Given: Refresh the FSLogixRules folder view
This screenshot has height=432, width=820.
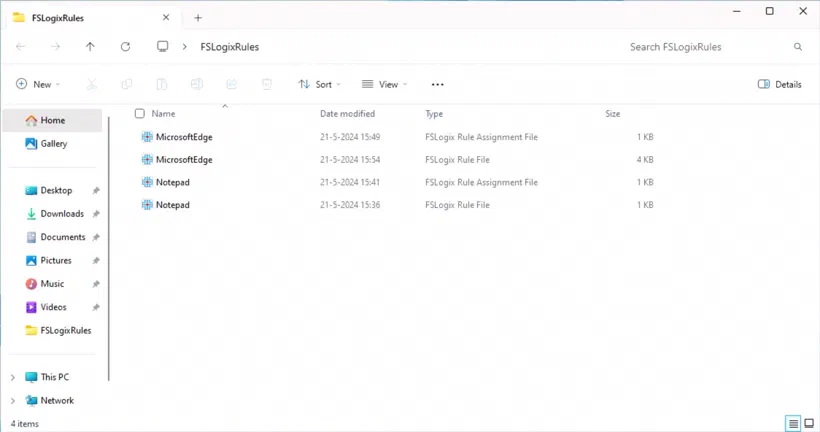Looking at the screenshot, I should pyautogui.click(x=126, y=47).
